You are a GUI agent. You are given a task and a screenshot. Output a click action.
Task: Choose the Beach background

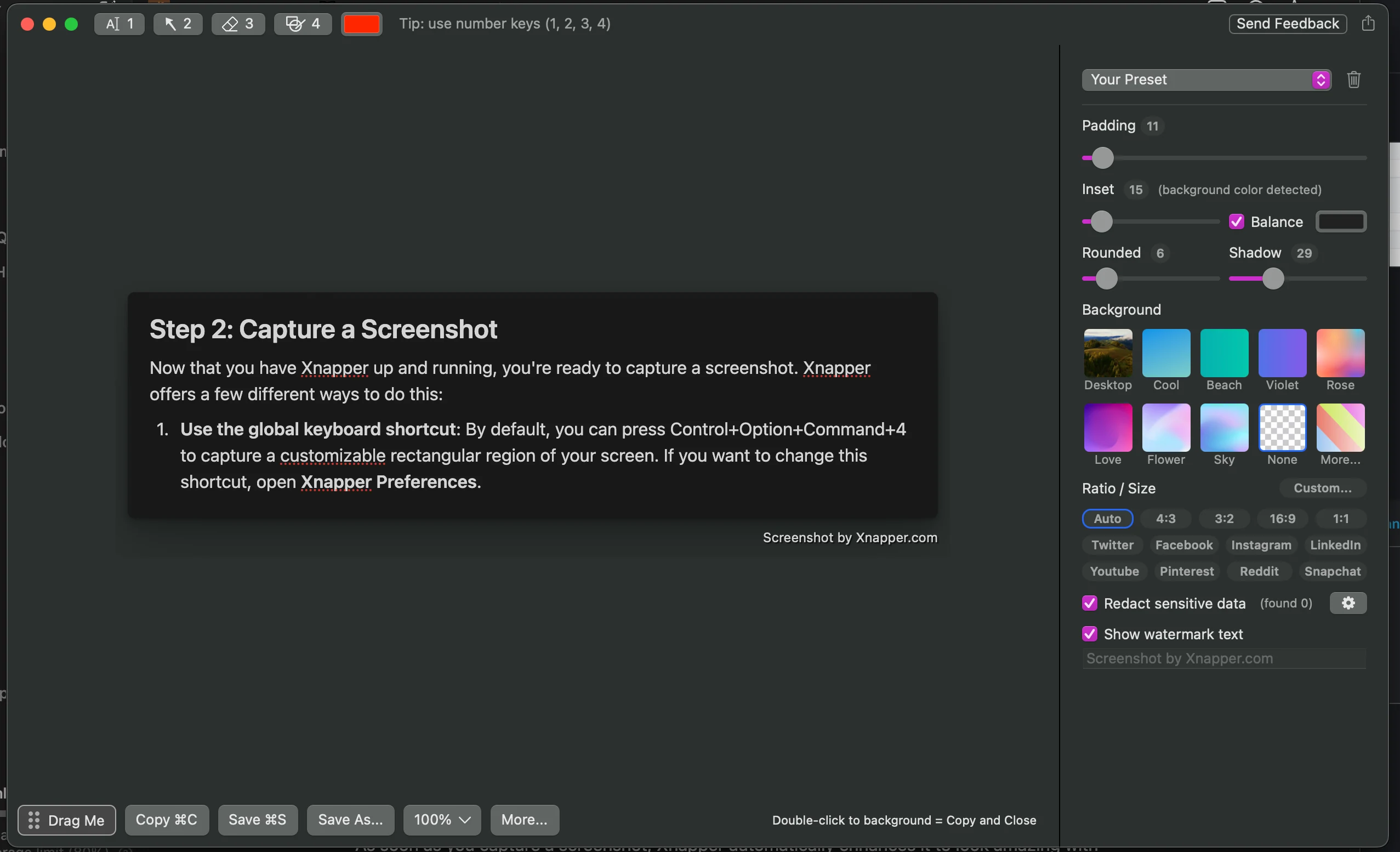coord(1224,353)
